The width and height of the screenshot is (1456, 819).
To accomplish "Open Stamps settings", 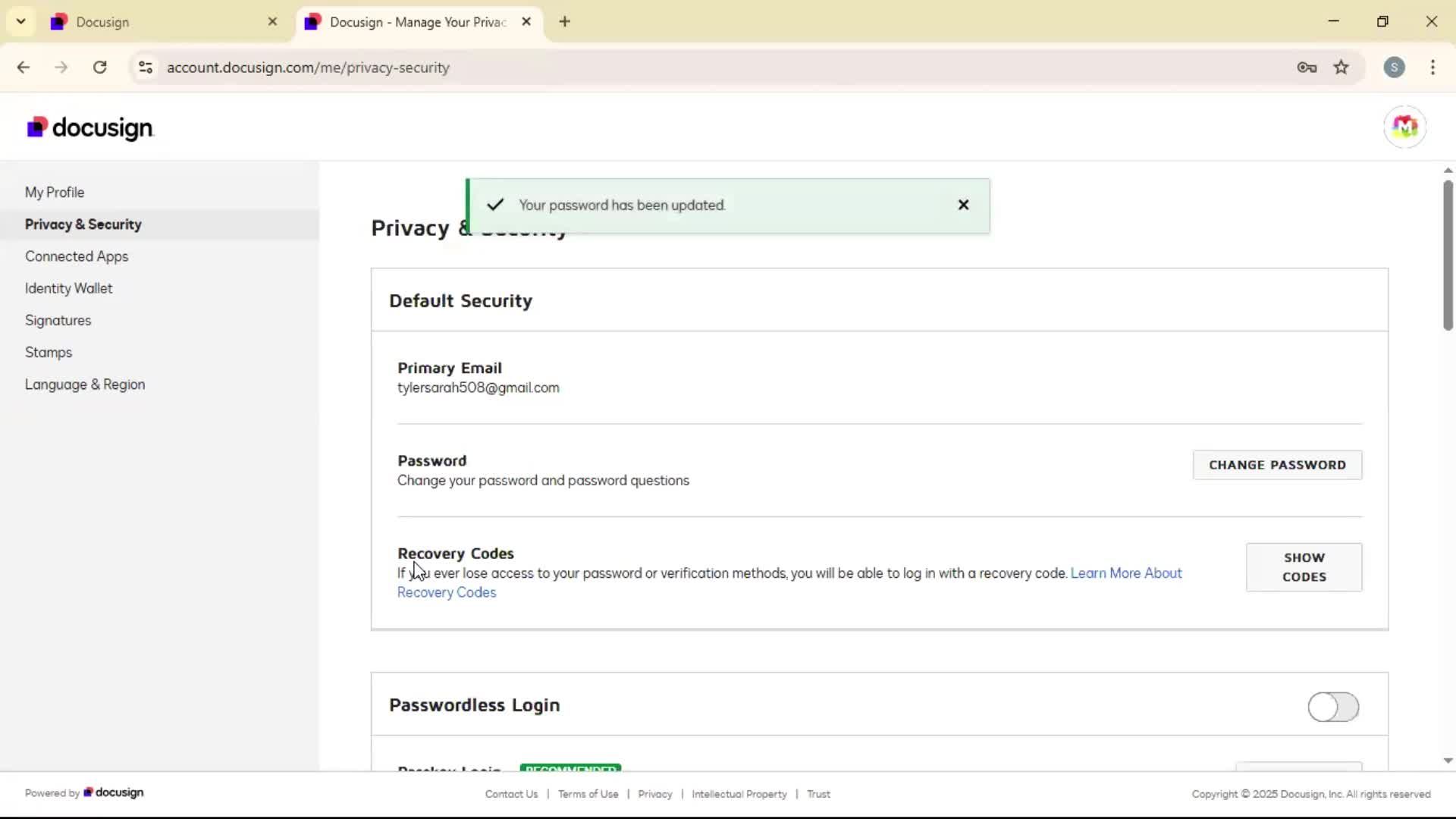I will [49, 353].
